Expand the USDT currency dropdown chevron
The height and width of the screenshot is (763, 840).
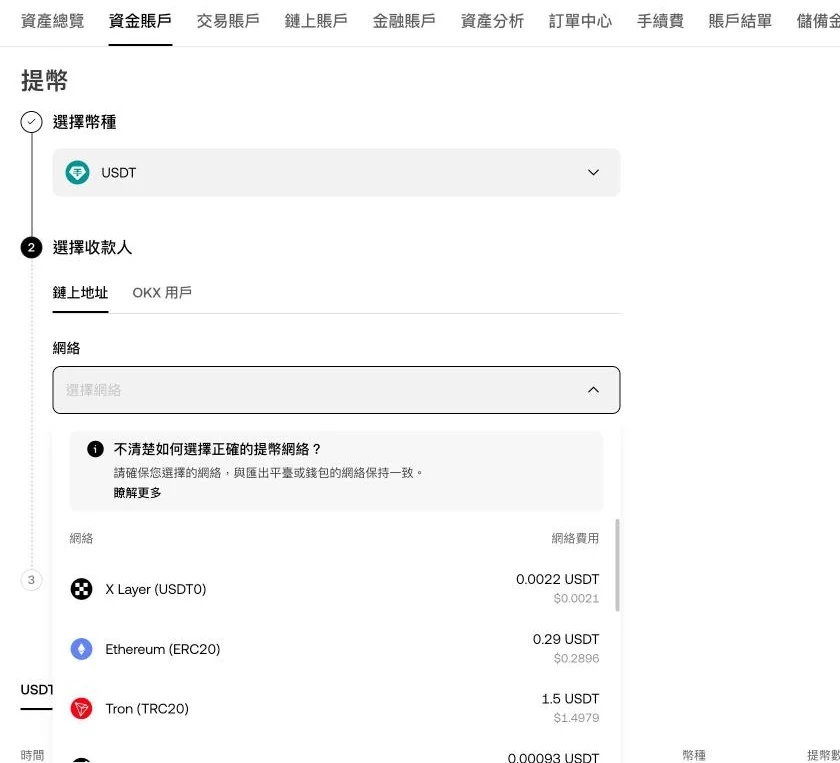pos(593,173)
